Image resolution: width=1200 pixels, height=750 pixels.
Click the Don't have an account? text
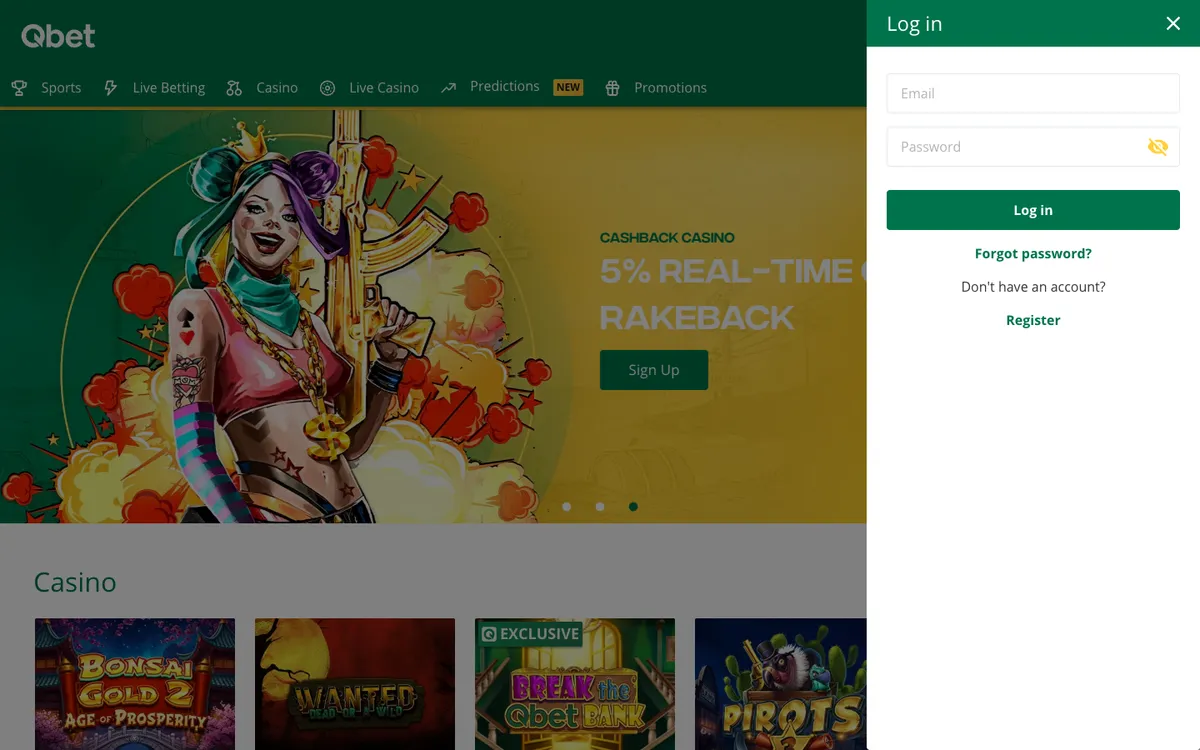(x=1033, y=287)
